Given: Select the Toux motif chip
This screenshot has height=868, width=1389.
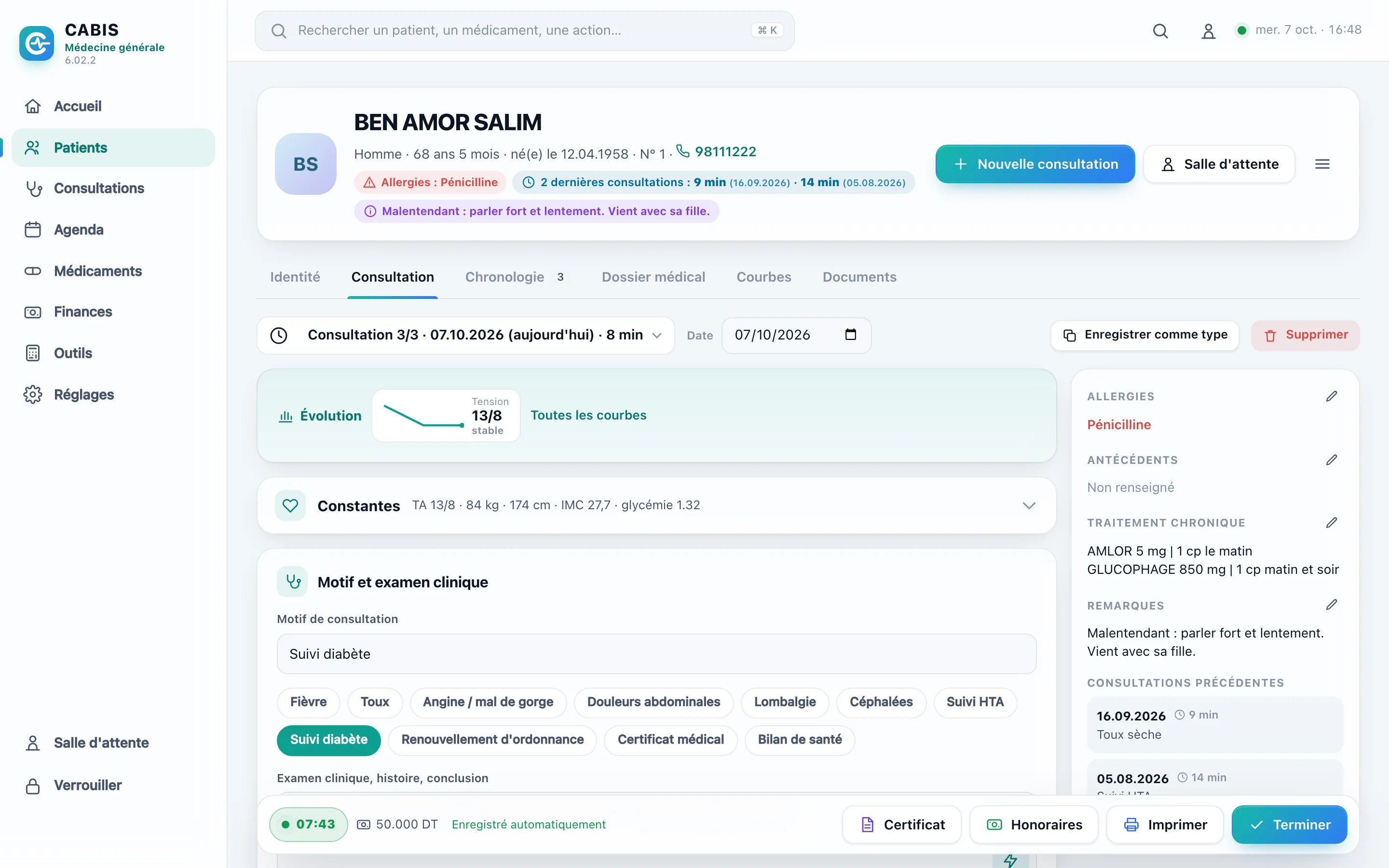Looking at the screenshot, I should tap(375, 702).
